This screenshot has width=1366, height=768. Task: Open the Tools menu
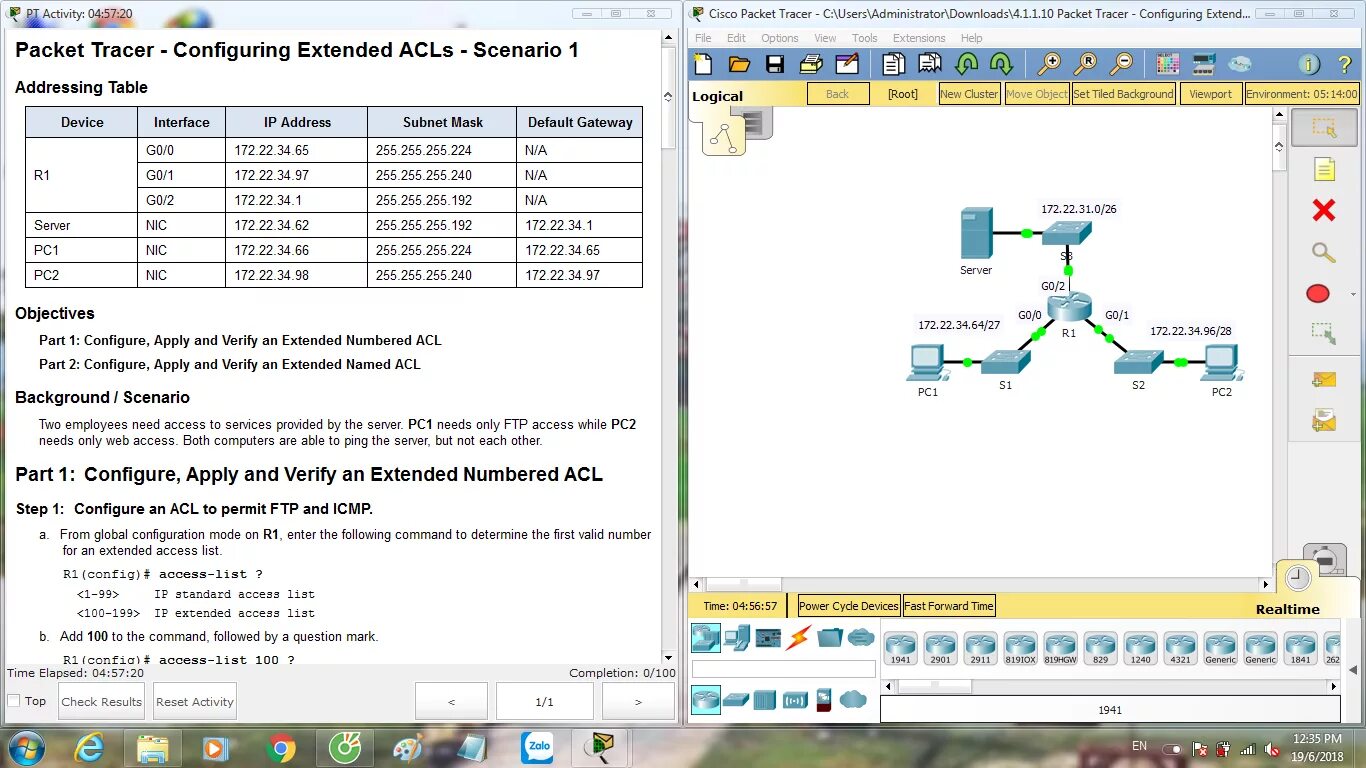(x=865, y=38)
